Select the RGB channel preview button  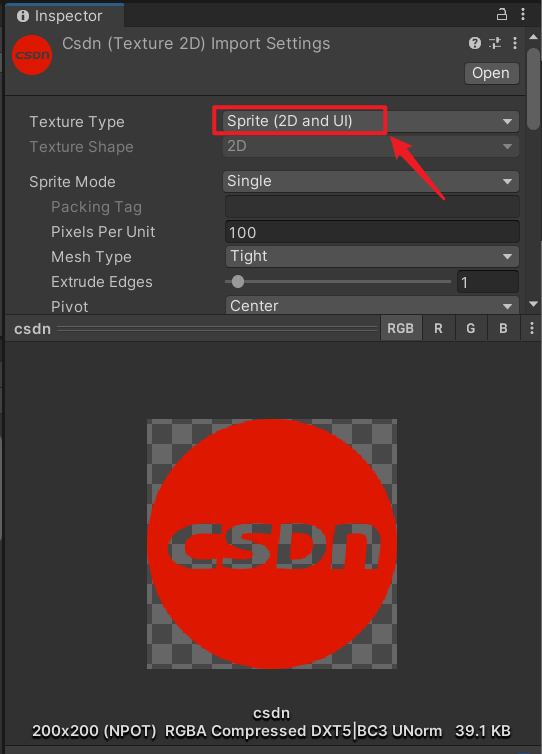[401, 328]
